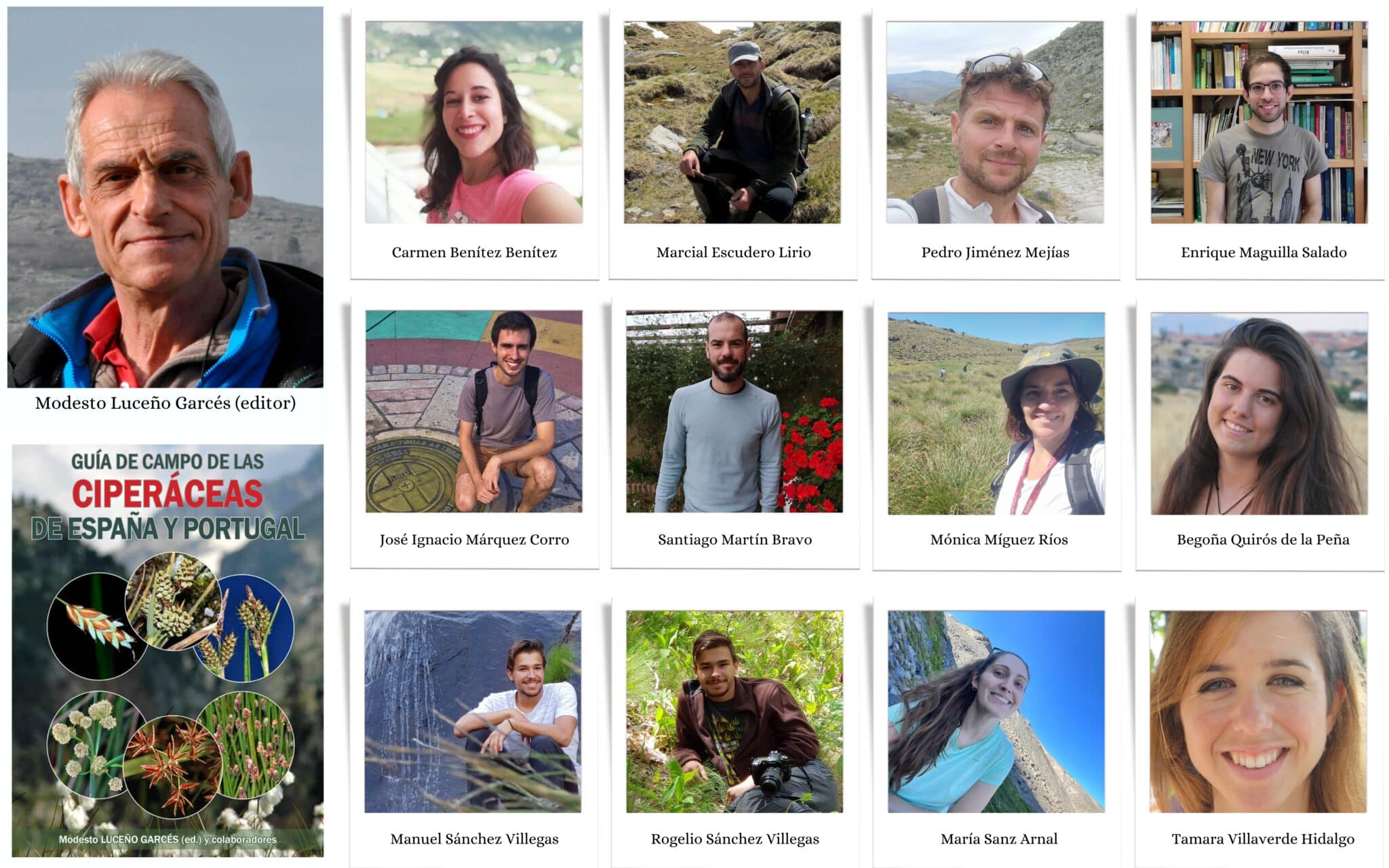Screen dimensions: 1389x868
Task: Open the Ciperáceas field guide book cover
Action: click(168, 650)
